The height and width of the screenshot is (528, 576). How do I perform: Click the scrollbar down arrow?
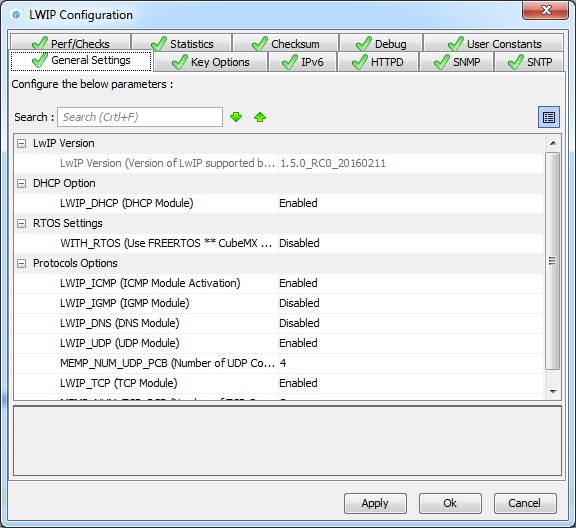coord(553,392)
